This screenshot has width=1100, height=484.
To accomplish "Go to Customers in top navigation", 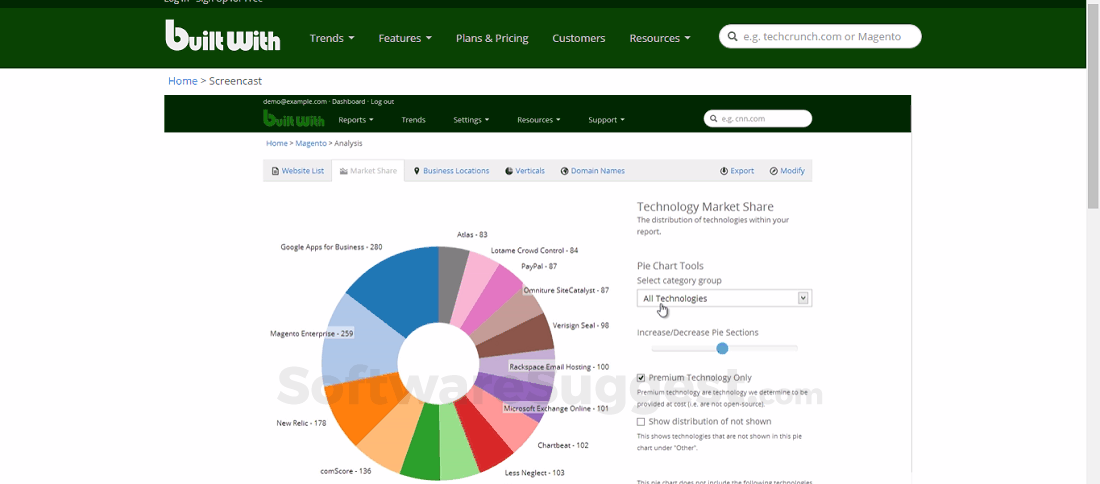I will [578, 38].
